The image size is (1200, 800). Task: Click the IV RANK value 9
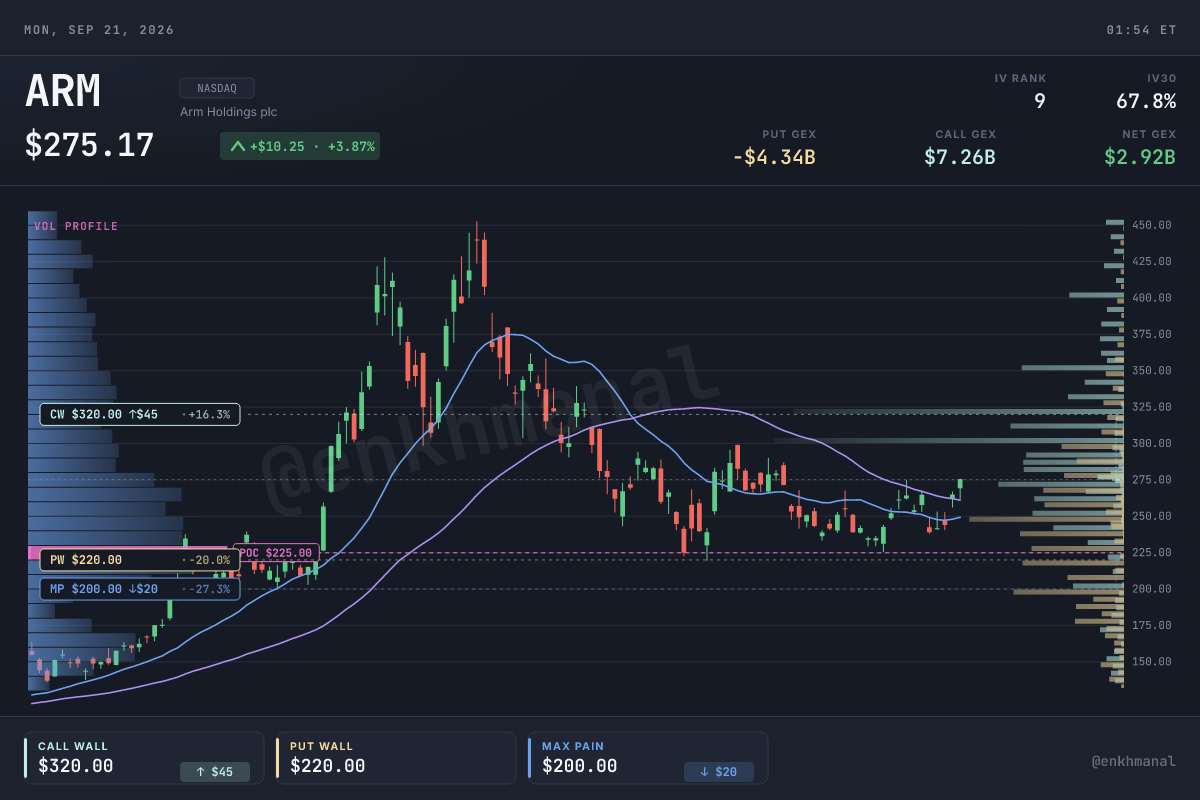1040,101
